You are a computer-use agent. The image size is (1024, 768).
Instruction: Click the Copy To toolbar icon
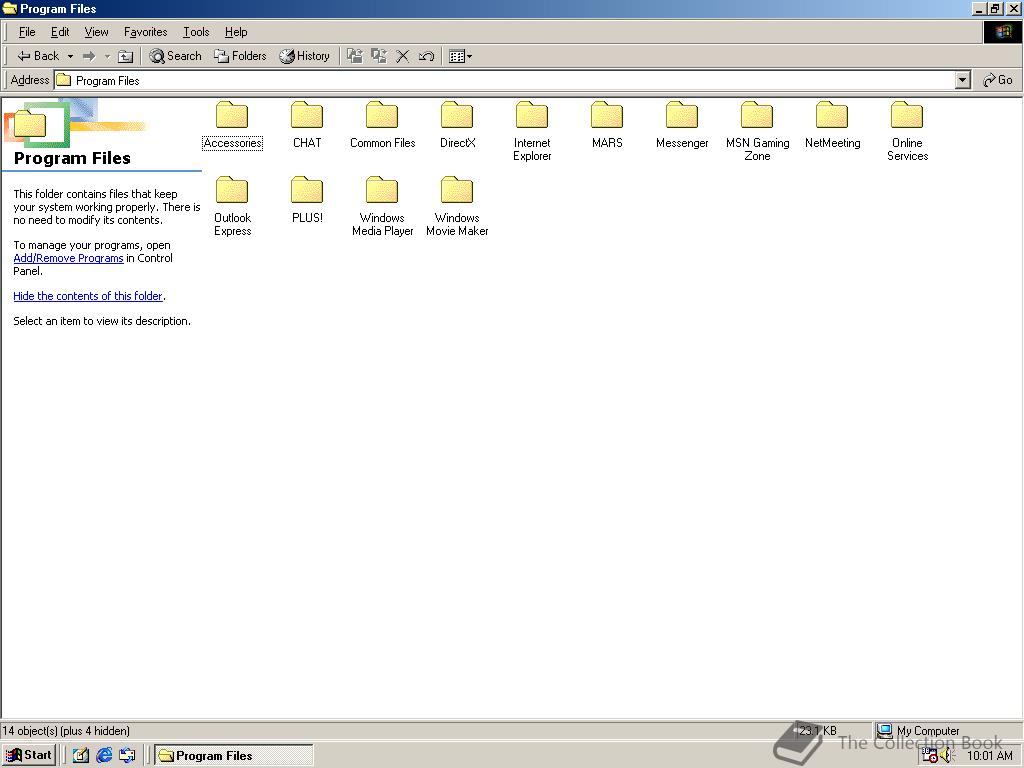point(379,56)
